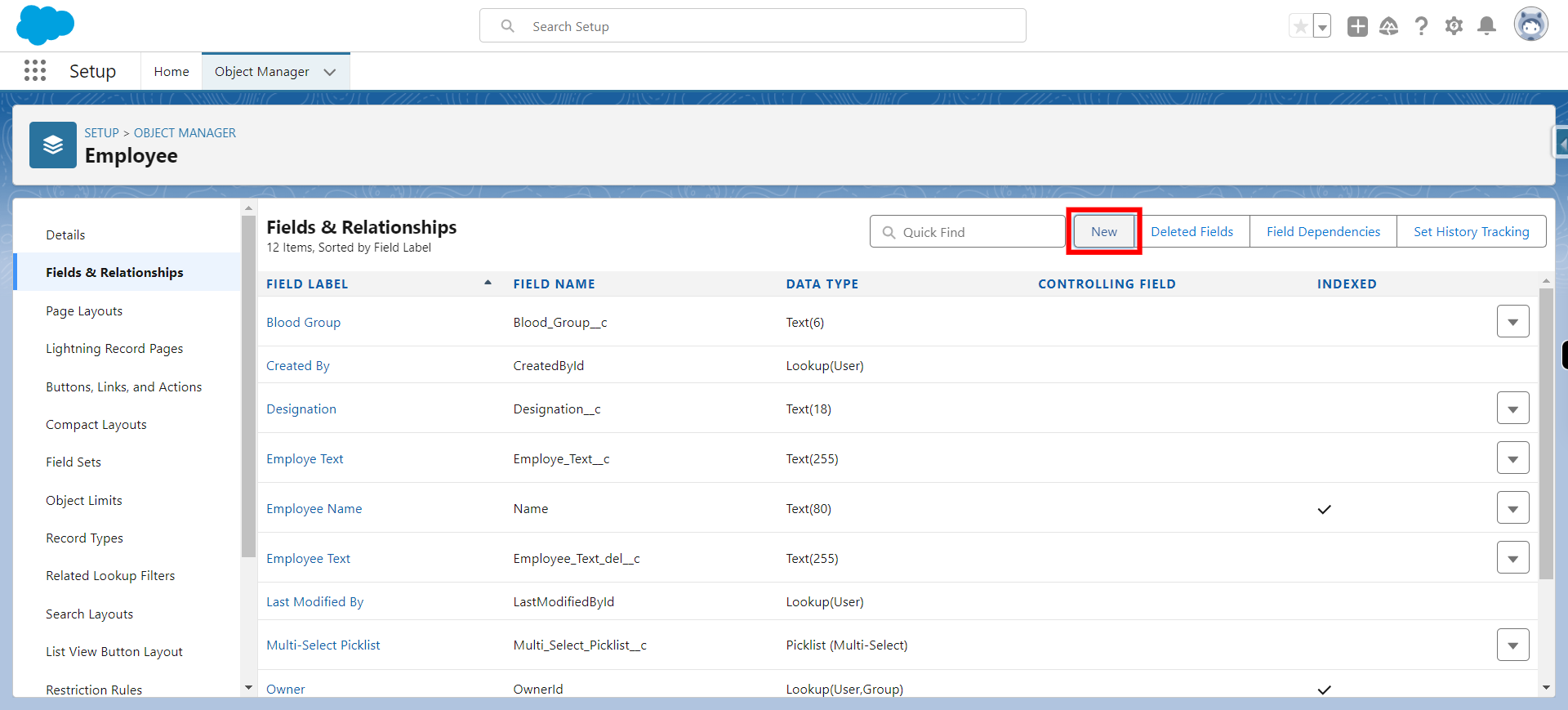Click the sidebar scrollbar down arrow
The image size is (1568, 710).
pos(248,688)
